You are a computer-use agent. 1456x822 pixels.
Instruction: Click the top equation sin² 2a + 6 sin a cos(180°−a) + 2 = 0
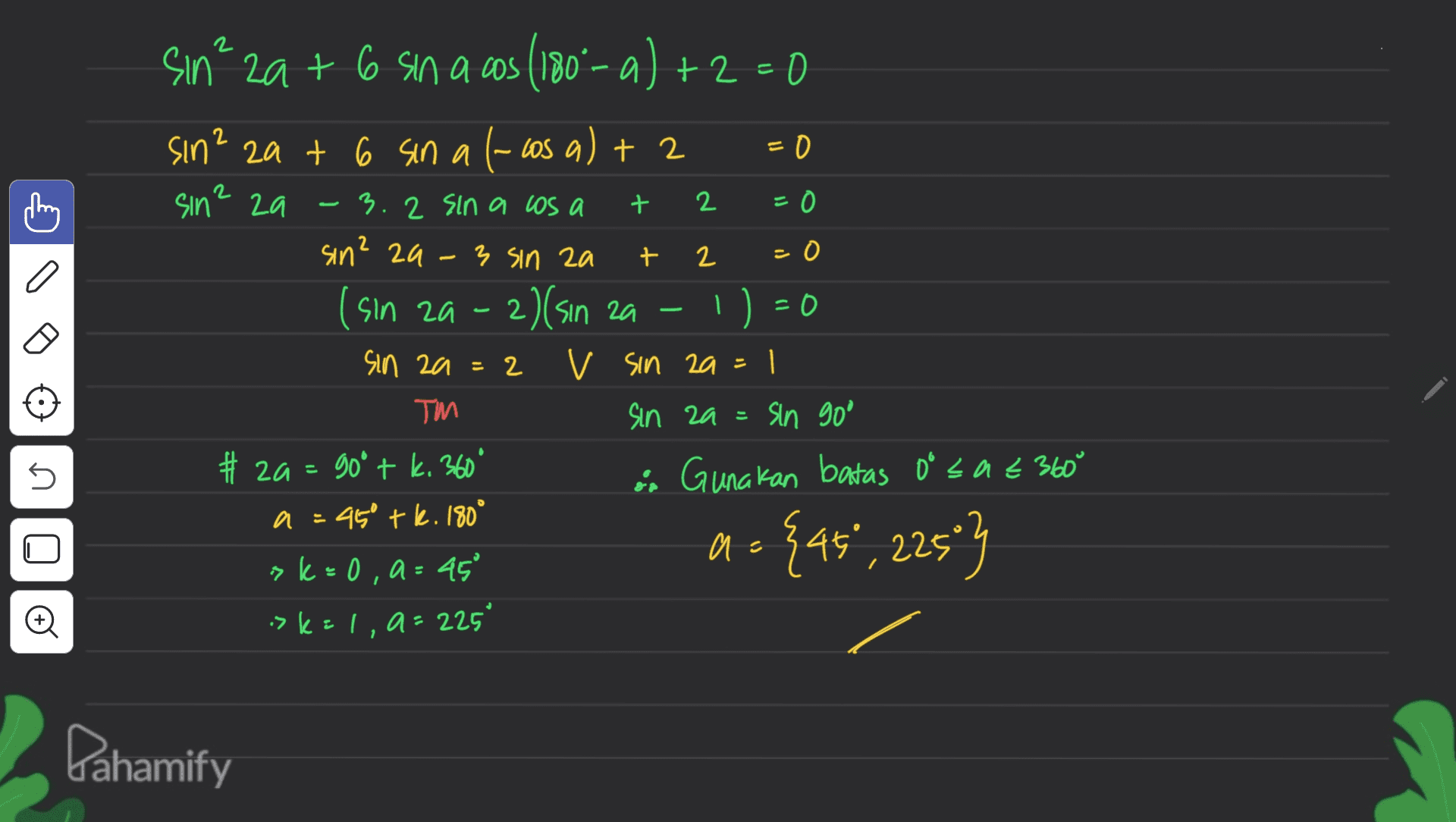pos(485,64)
